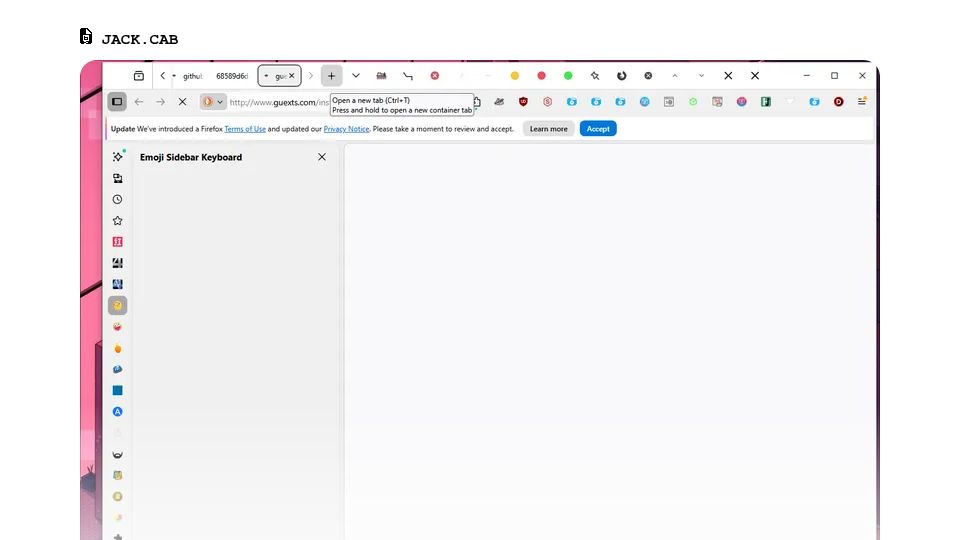Close the active guexts tab

291,76
